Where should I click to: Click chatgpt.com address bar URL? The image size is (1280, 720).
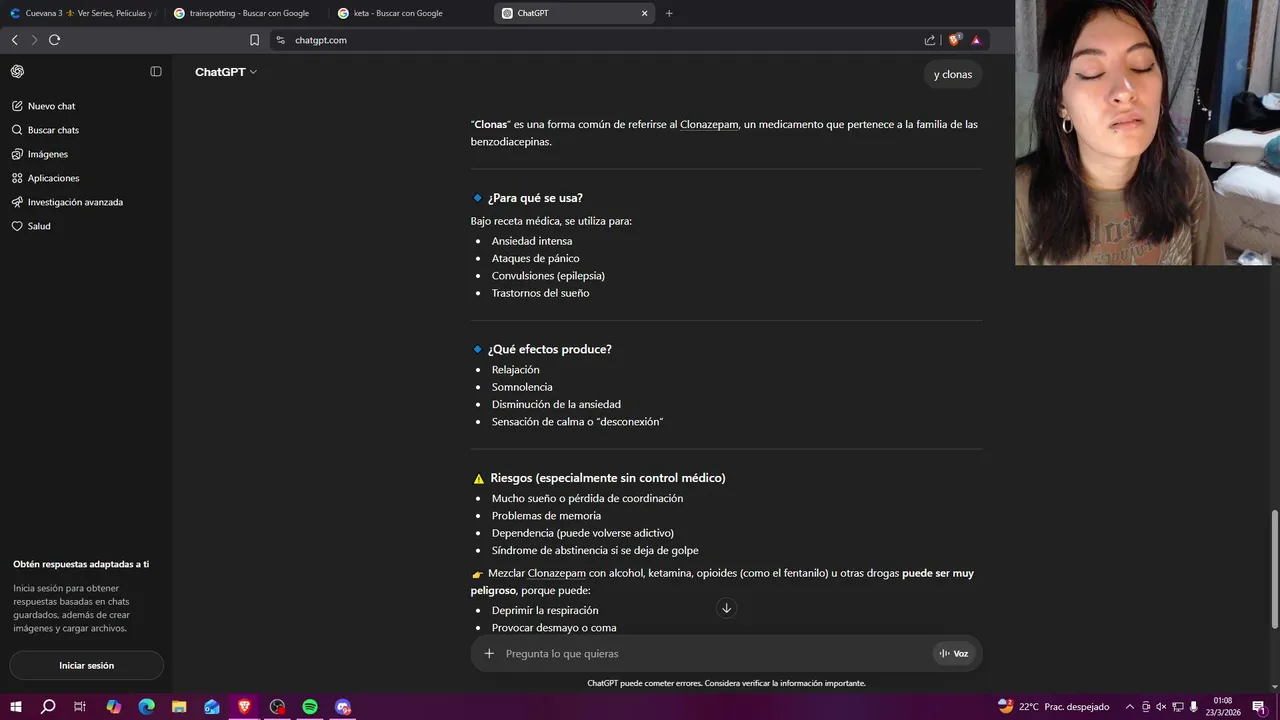tap(321, 40)
